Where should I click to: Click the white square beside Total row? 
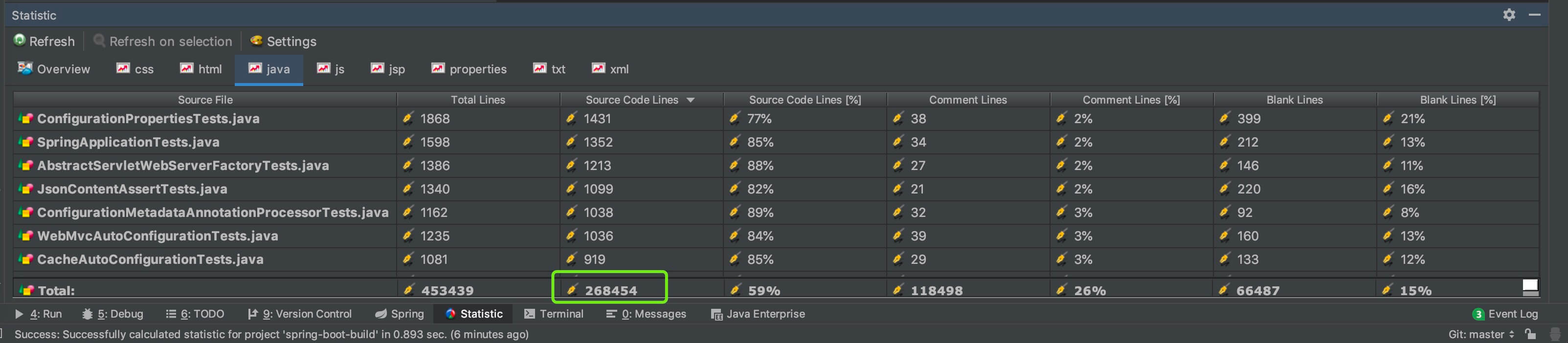pyautogui.click(x=1530, y=285)
